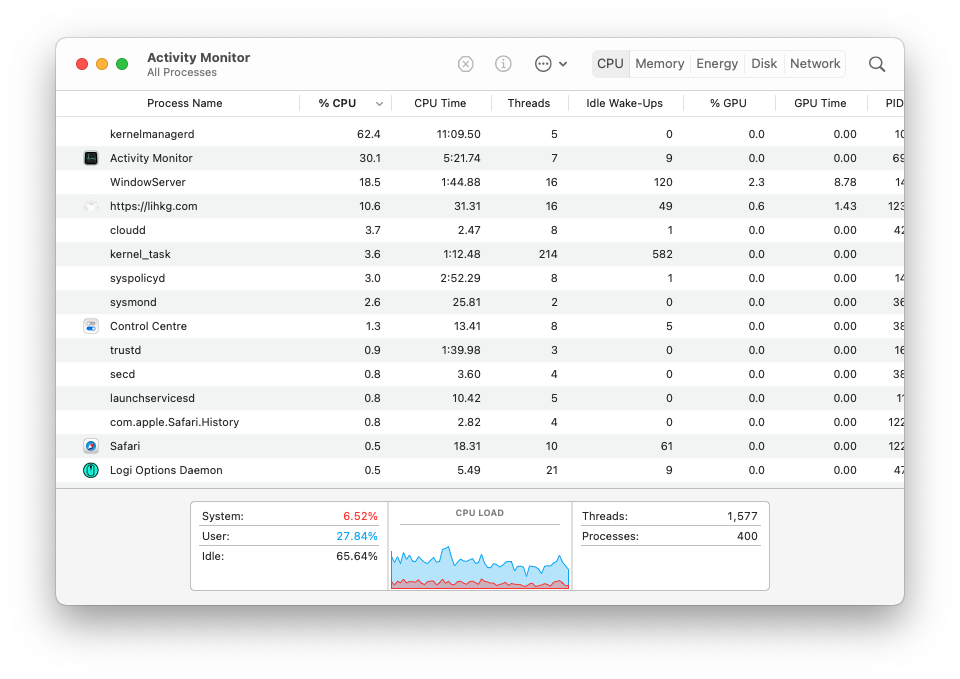Click the Threads 1,577 total
Viewport: 960px width, 679px height.
(742, 516)
